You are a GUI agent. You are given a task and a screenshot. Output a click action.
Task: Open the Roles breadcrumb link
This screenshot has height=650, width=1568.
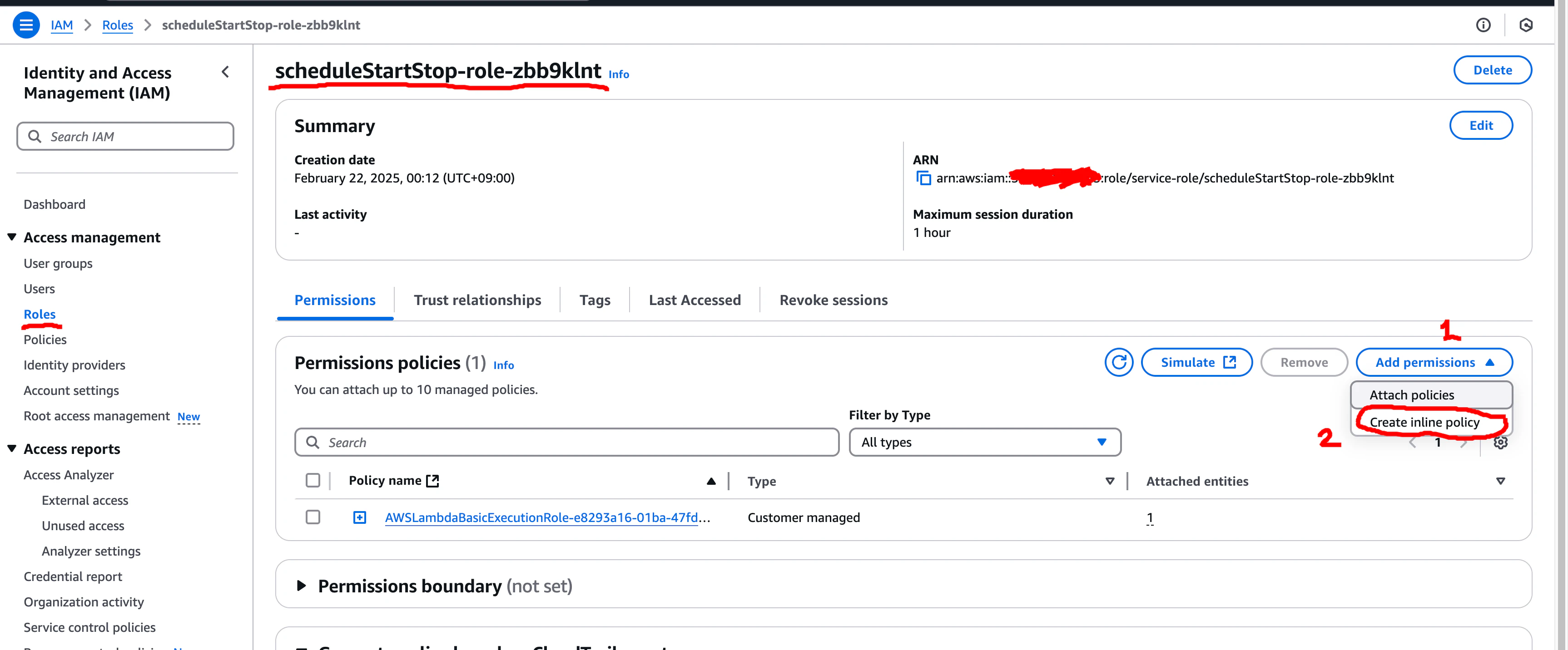(118, 25)
